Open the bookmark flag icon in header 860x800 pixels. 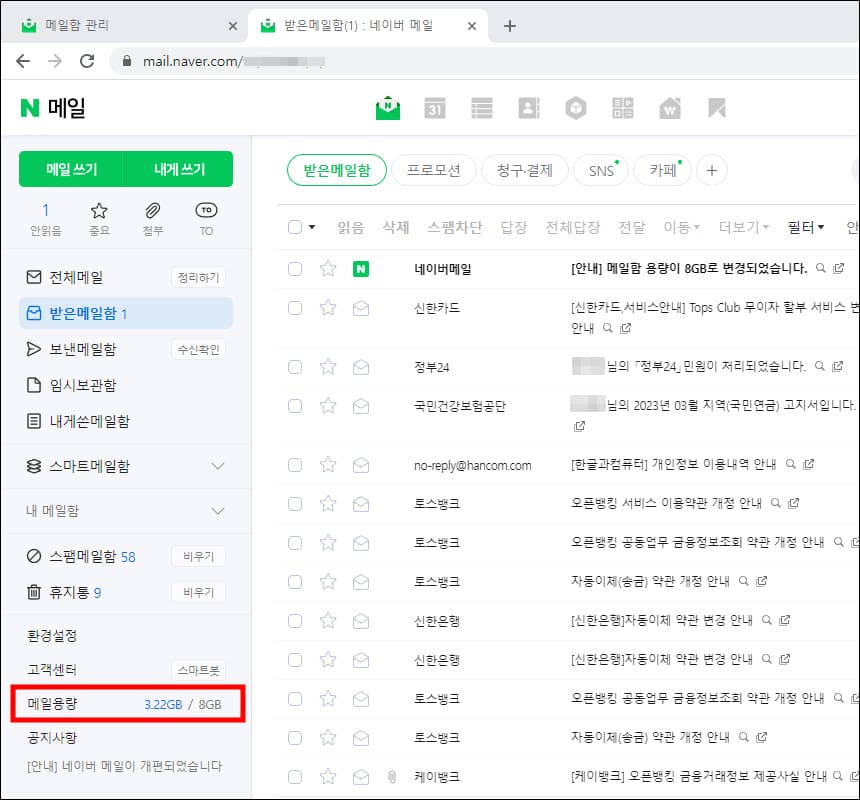(x=717, y=108)
